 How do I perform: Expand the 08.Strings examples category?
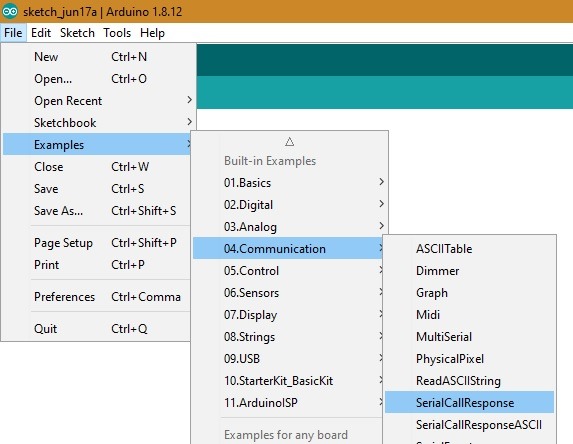[288, 337]
